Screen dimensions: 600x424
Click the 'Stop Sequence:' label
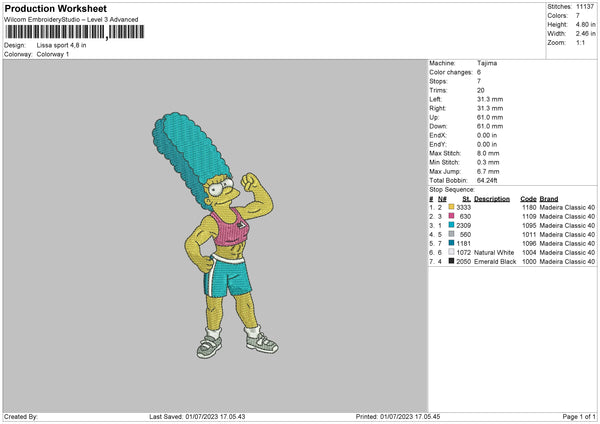(452, 190)
